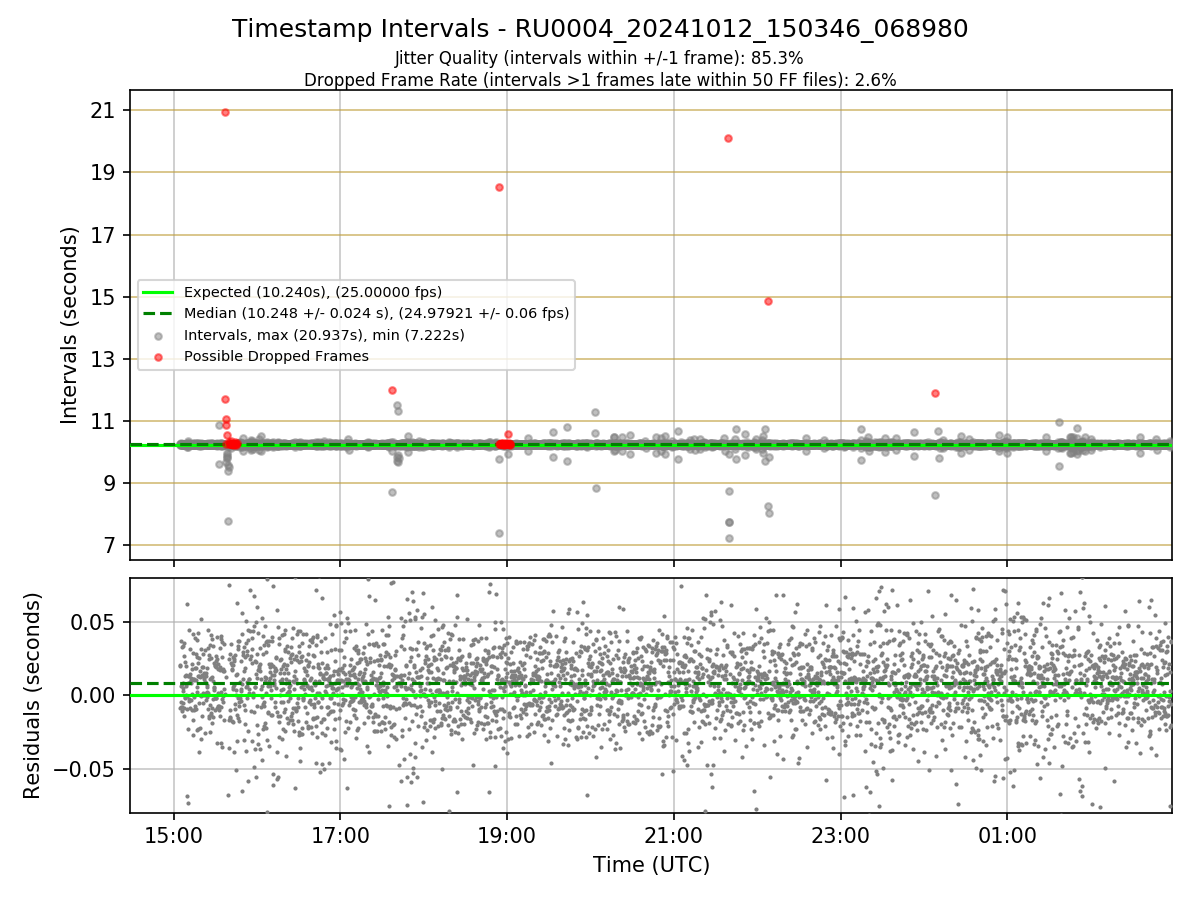
Task: Click the gray dot marker in the legend
Action: [x=159, y=335]
